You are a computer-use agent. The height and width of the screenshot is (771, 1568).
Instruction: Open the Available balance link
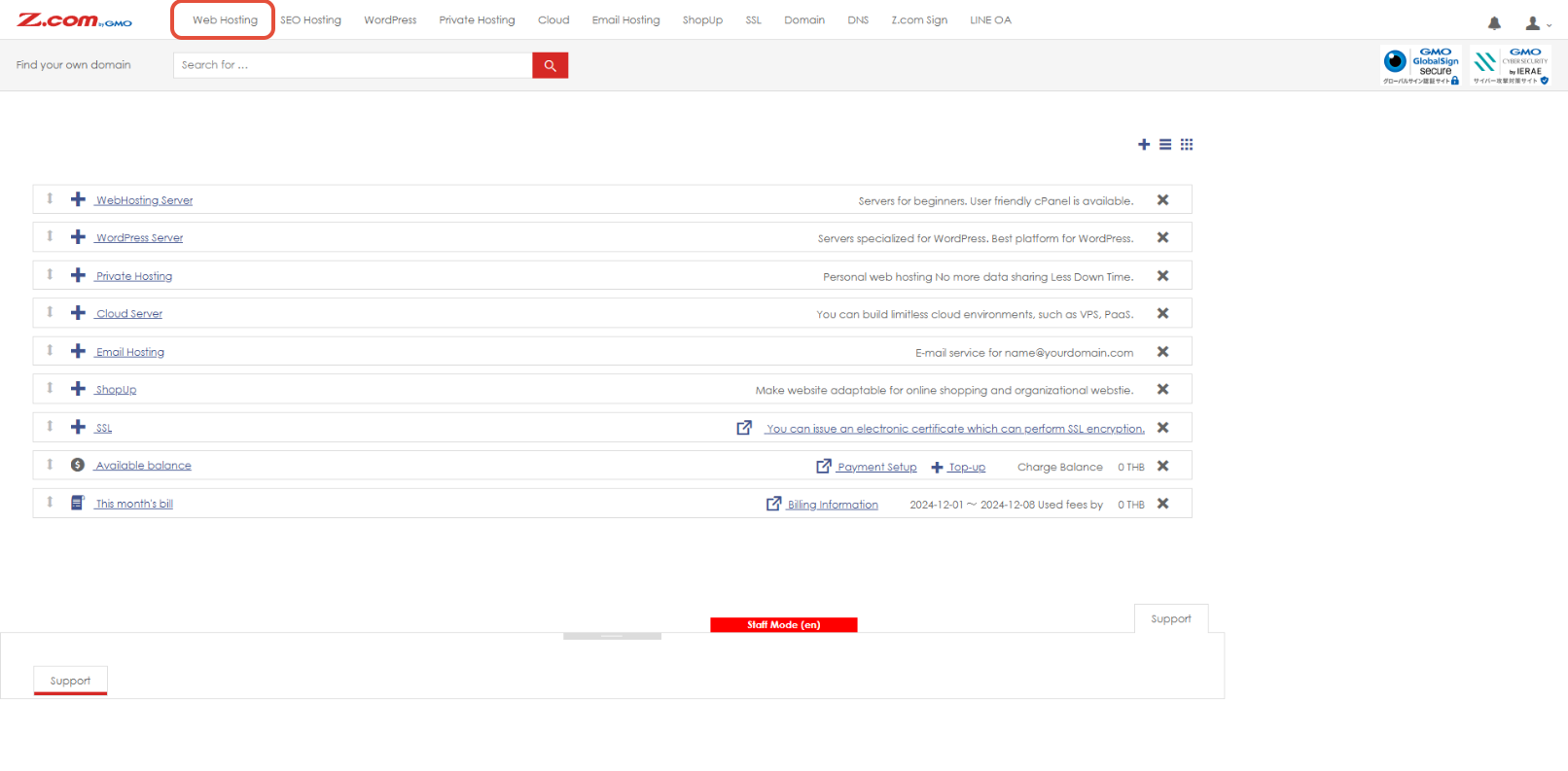pos(143,466)
